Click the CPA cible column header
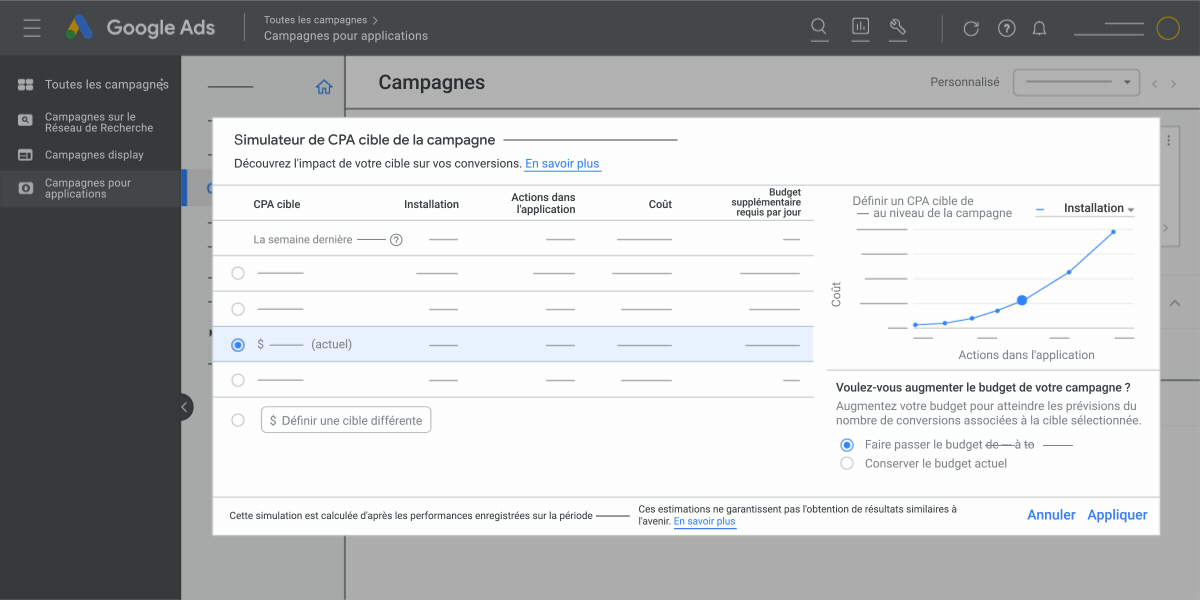The width and height of the screenshot is (1200, 600). click(x=277, y=204)
